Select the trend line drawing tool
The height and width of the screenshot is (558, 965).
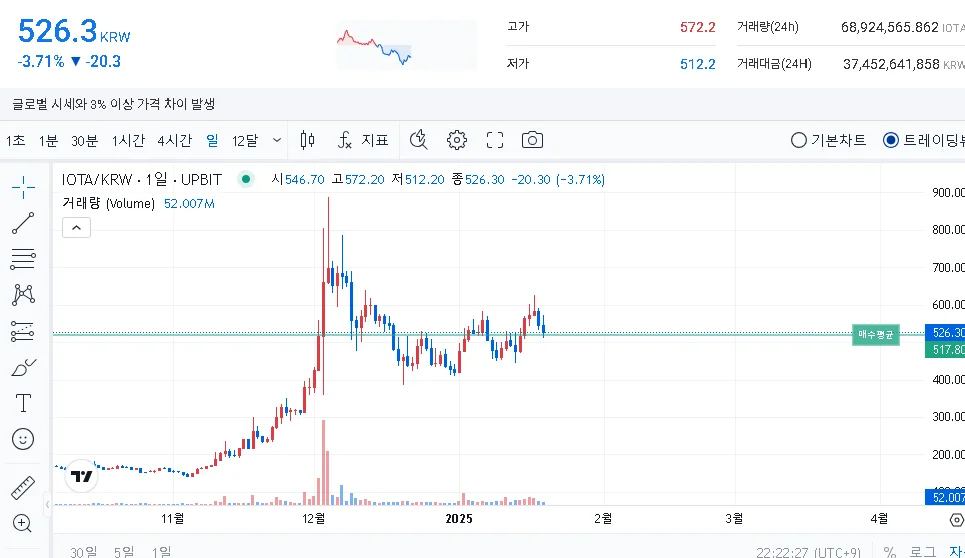22,222
